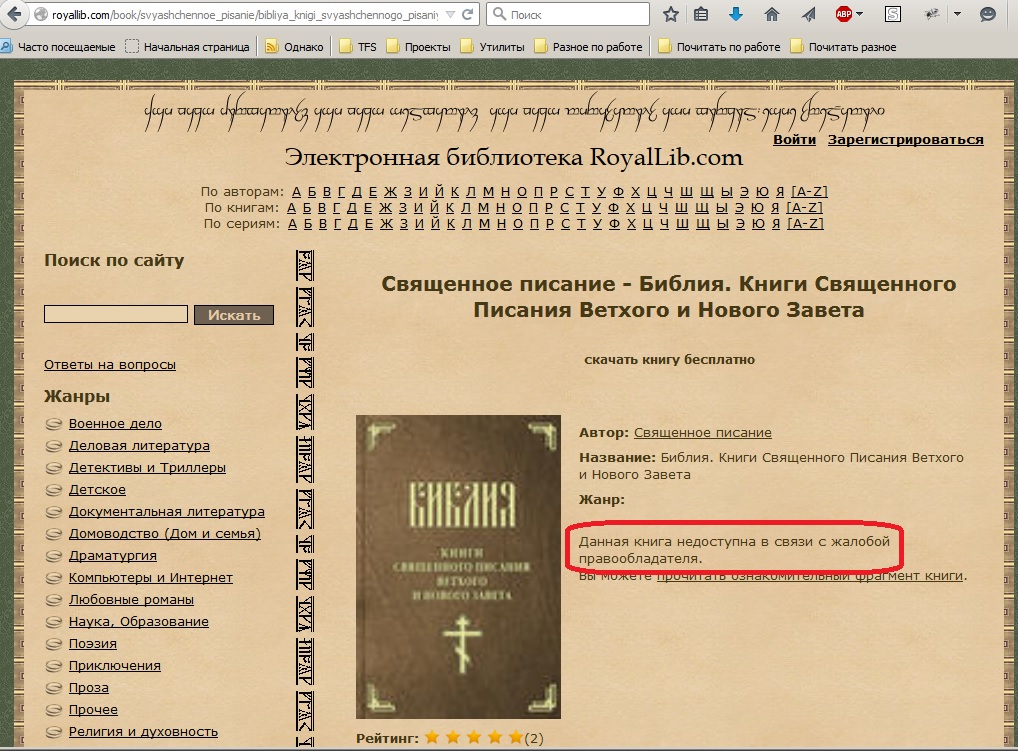Screen dimensions: 1018x751
Task: Select the 'Детективы и Триллеры' genre
Action: coord(147,467)
